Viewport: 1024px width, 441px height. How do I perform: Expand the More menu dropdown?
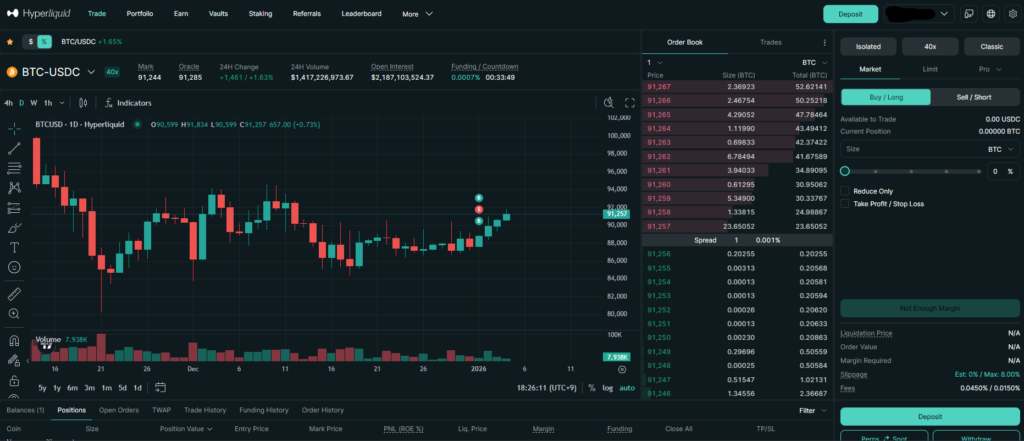417,14
